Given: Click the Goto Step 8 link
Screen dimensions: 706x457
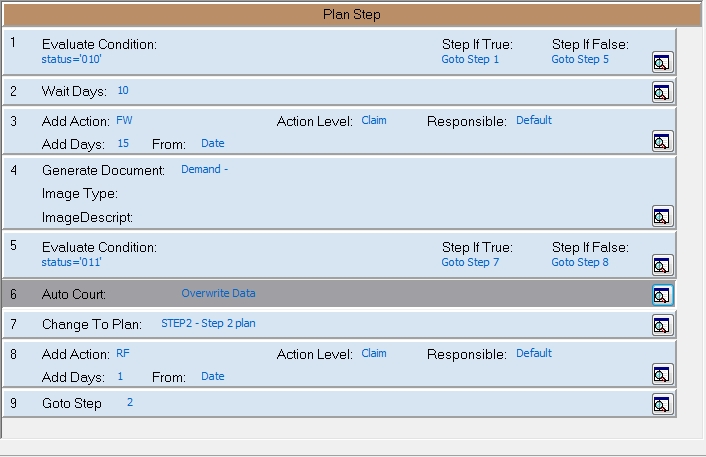Looking at the screenshot, I should 580,263.
